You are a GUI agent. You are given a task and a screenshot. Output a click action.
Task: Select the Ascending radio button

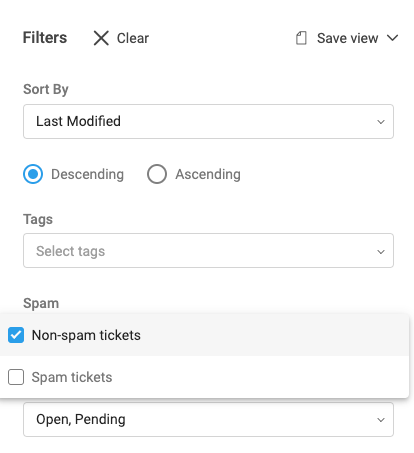pyautogui.click(x=157, y=174)
